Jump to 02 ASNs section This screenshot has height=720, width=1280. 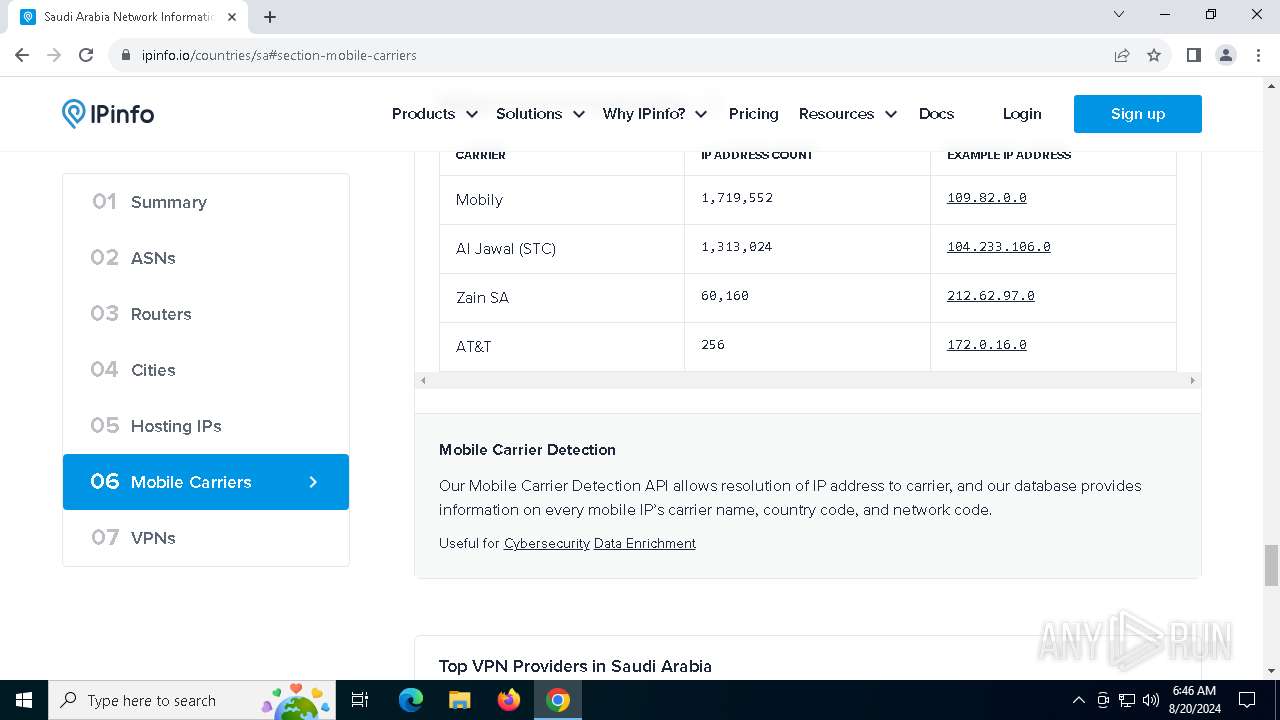click(x=206, y=258)
